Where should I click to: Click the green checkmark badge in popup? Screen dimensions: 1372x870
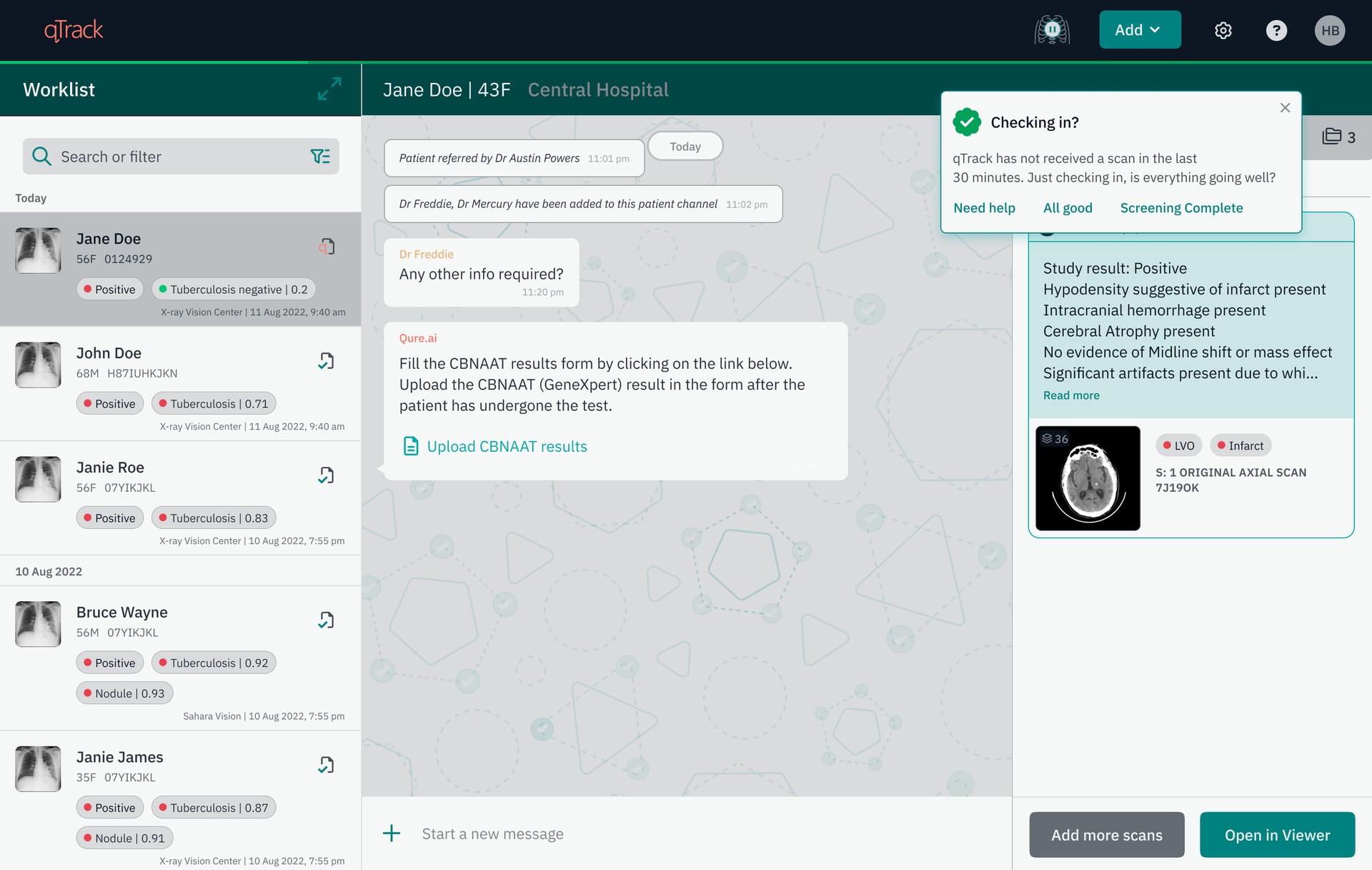pos(967,122)
